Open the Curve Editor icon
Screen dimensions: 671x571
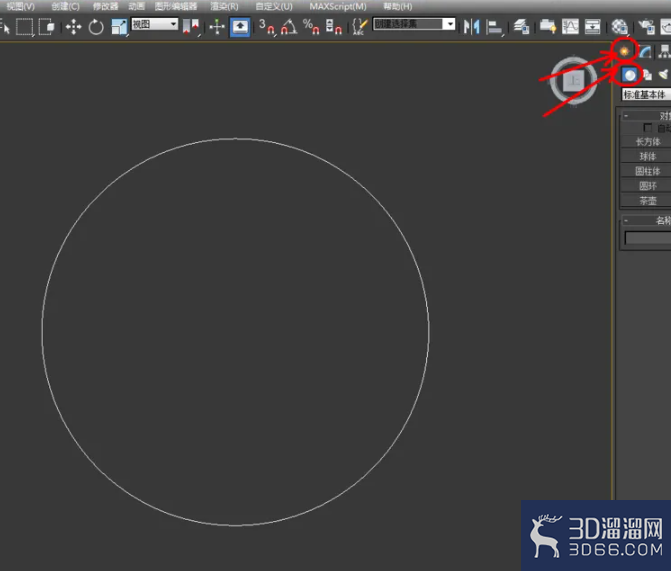570,27
